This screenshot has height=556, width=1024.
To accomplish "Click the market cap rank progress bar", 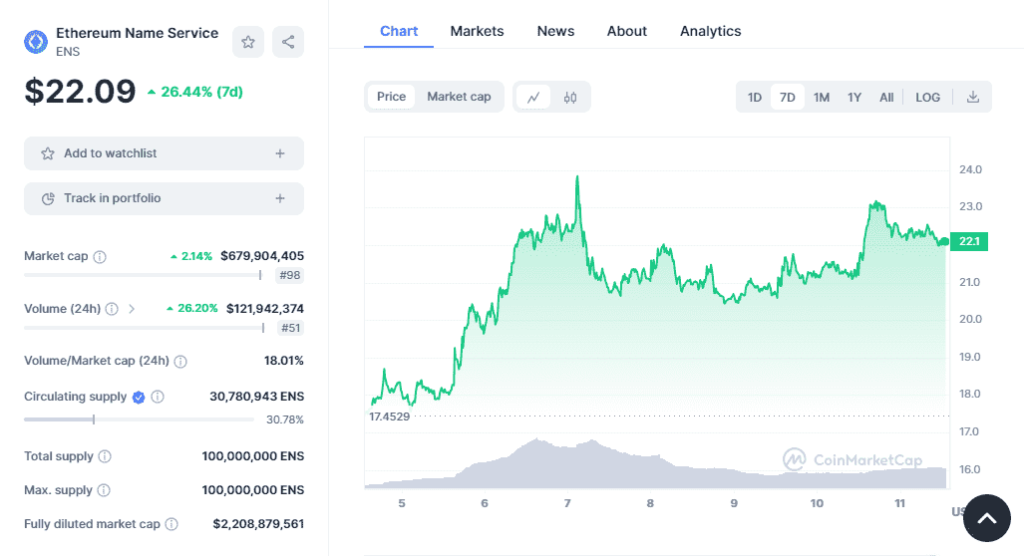I will 143,275.
